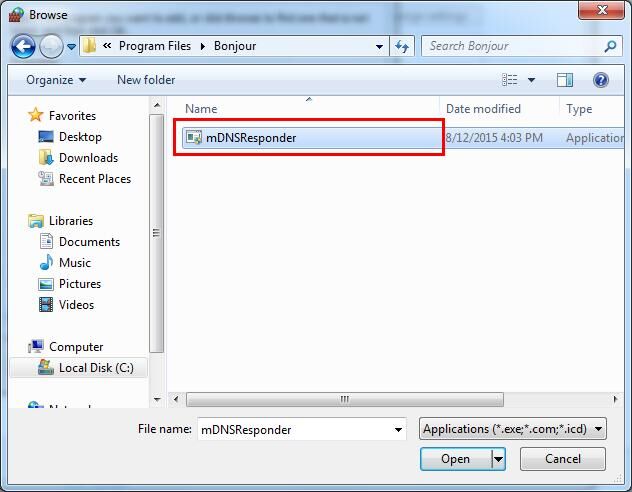Select Computer in the navigation pane
Image resolution: width=632 pixels, height=492 pixels.
pyautogui.click(x=76, y=347)
